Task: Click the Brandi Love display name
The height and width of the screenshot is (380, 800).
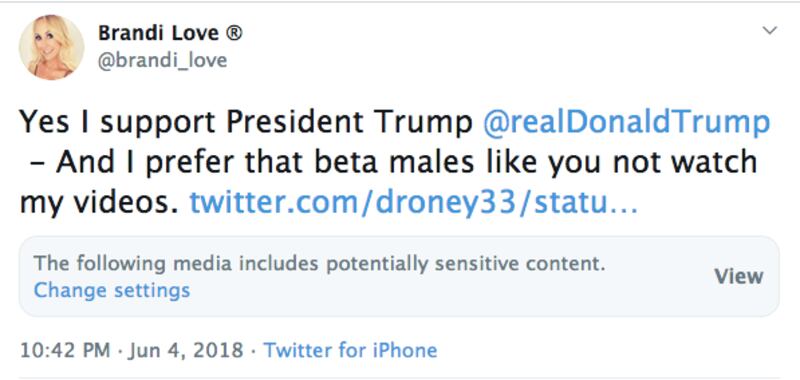Action: point(158,34)
